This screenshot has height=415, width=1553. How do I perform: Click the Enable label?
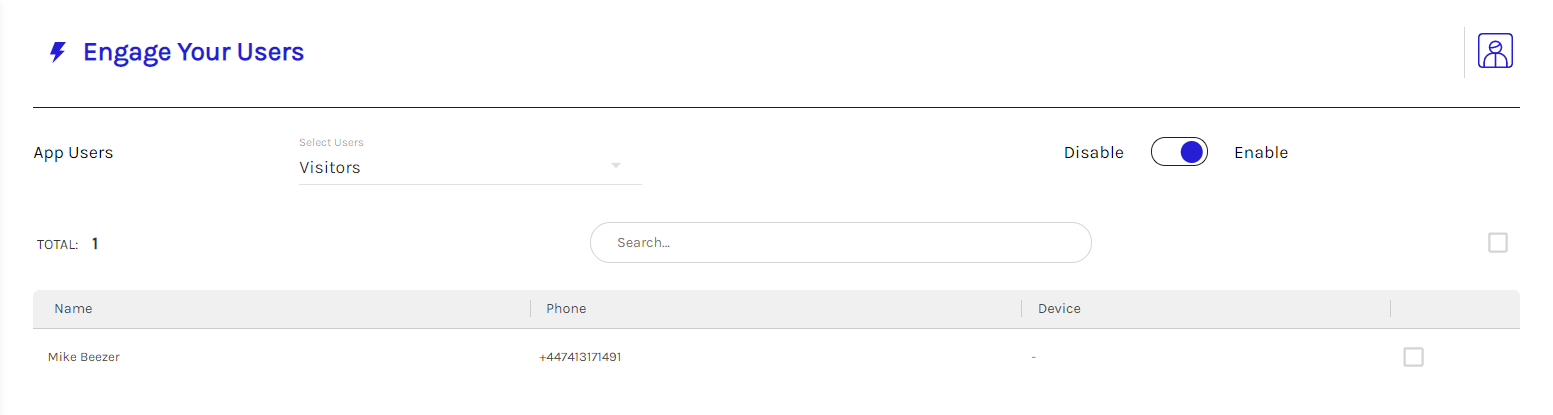tap(1260, 153)
